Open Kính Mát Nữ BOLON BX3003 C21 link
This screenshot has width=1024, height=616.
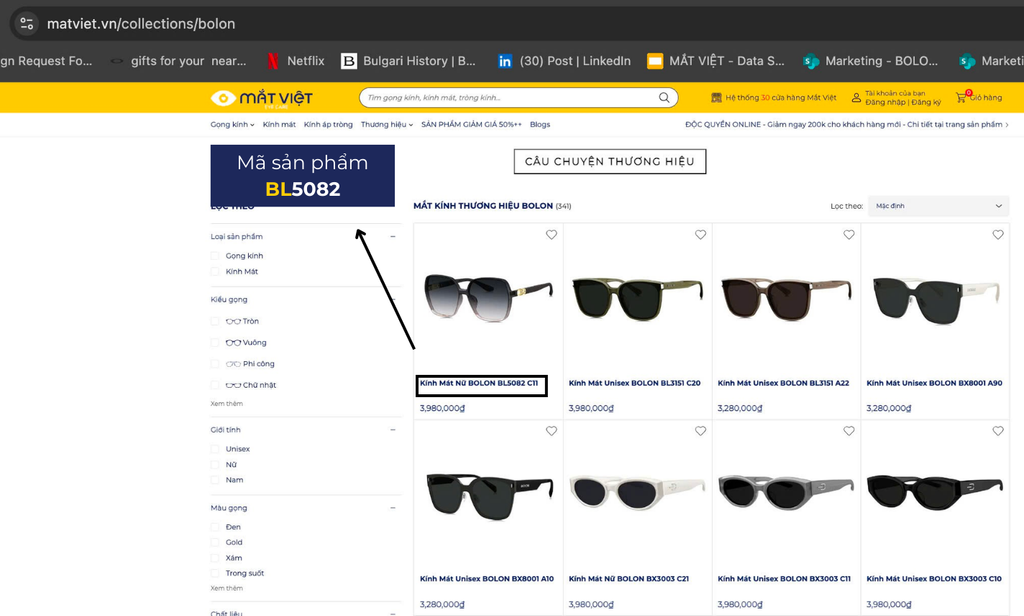(628, 579)
